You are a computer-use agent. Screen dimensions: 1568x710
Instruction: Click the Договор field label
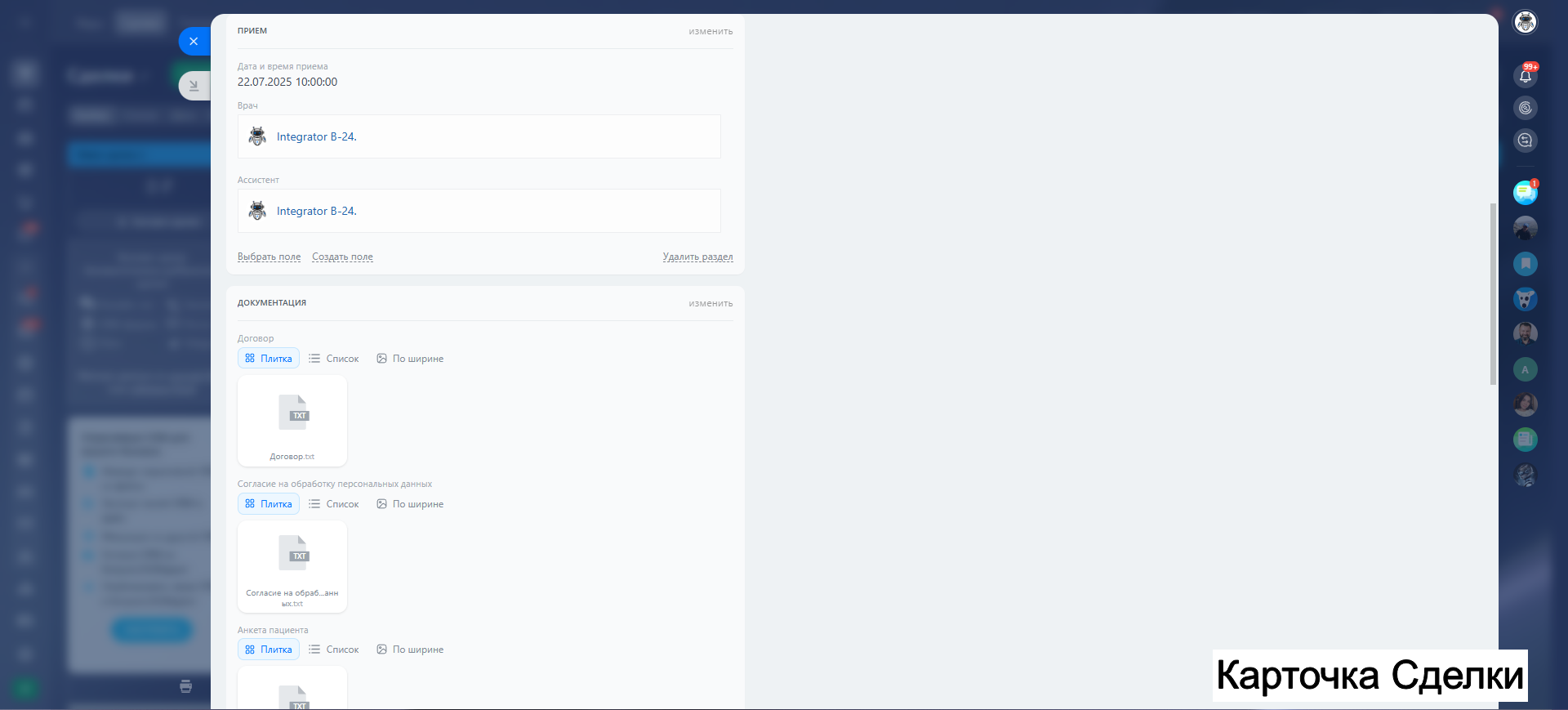256,338
